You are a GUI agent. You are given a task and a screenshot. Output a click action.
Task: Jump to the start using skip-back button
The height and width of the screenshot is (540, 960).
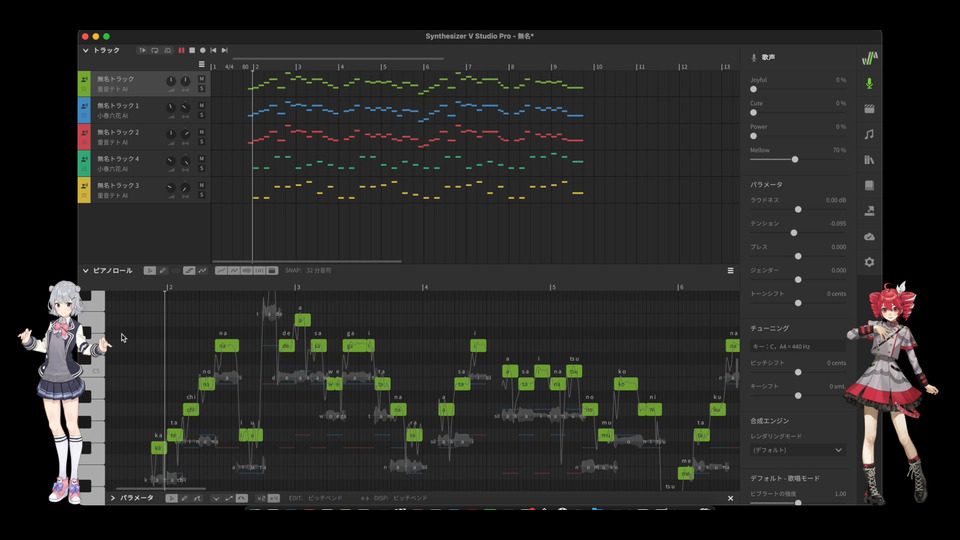pos(213,50)
